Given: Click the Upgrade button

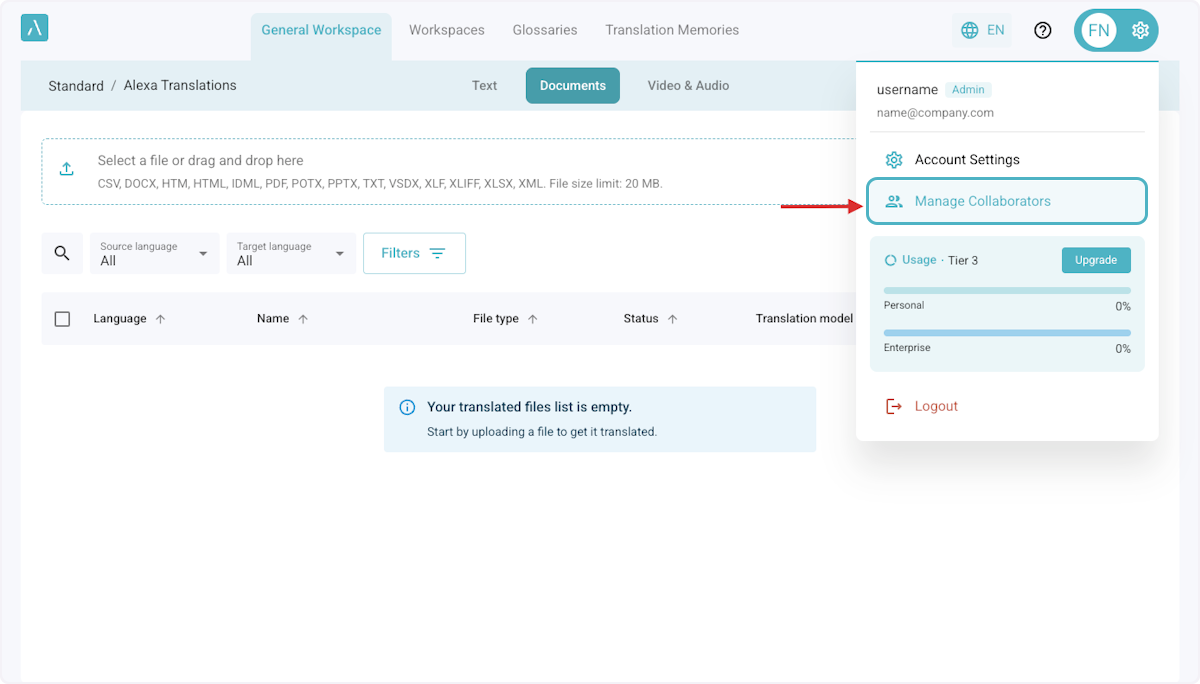Looking at the screenshot, I should (1095, 260).
